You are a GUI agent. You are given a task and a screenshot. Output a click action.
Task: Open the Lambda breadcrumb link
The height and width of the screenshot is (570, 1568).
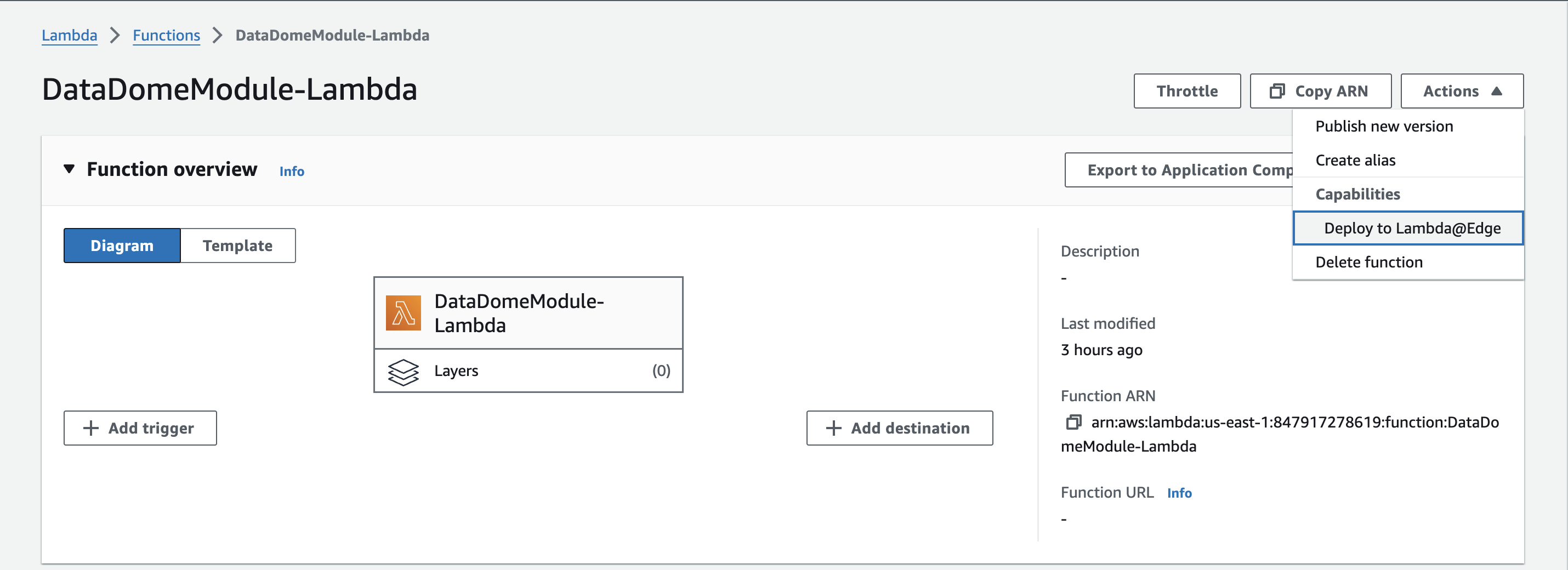tap(70, 35)
